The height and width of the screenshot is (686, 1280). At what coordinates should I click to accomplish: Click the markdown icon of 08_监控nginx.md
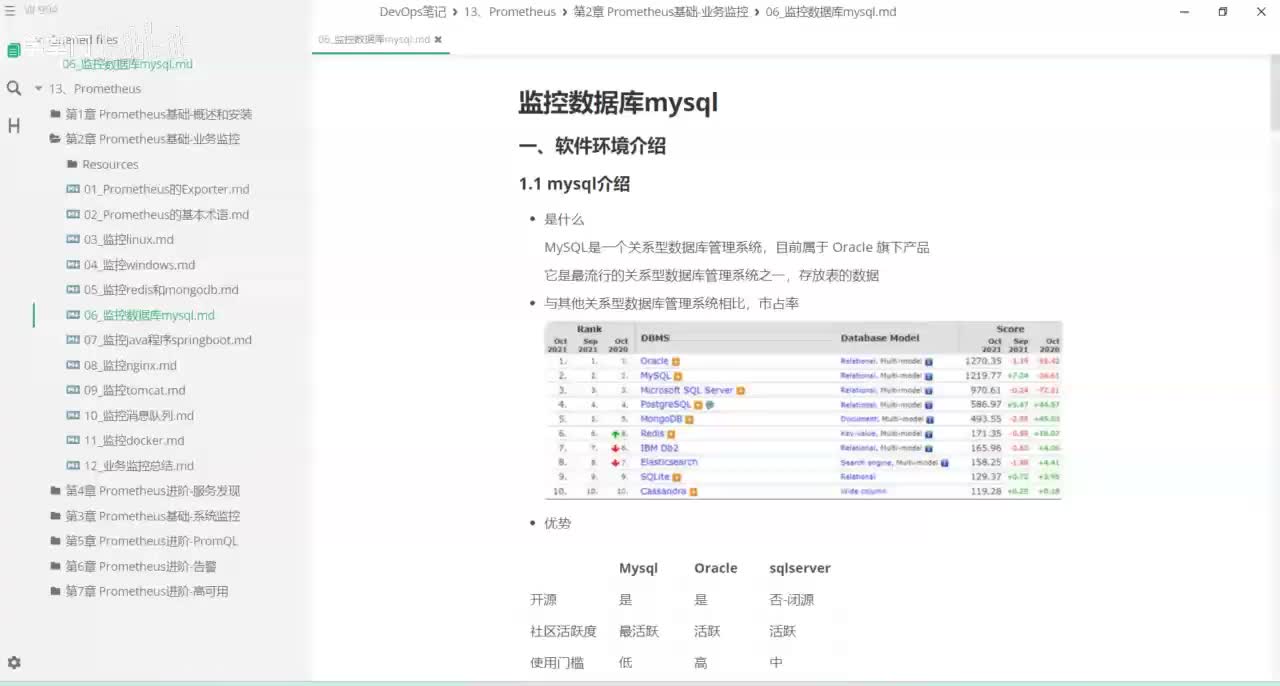(72, 365)
